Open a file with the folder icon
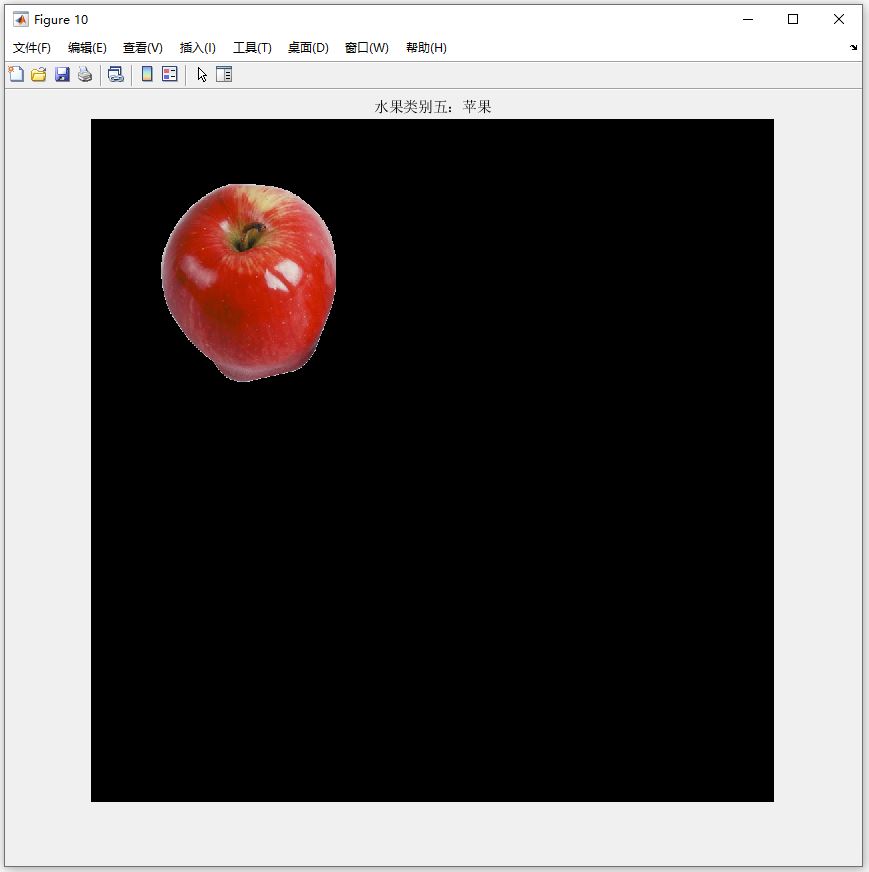 [39, 74]
